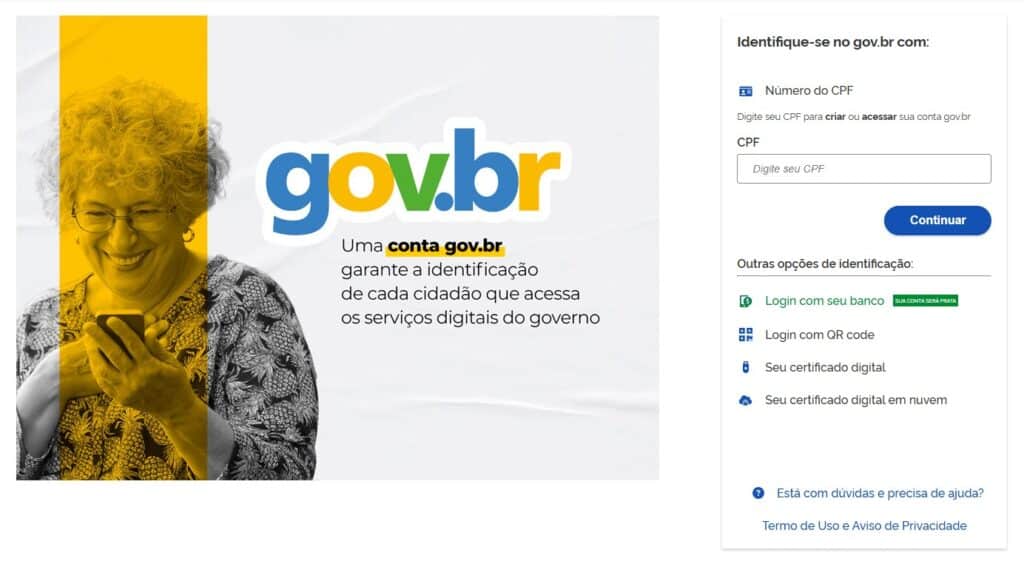The width and height of the screenshot is (1024, 564).
Task: Click the digital certificate USB token icon
Action: click(745, 368)
